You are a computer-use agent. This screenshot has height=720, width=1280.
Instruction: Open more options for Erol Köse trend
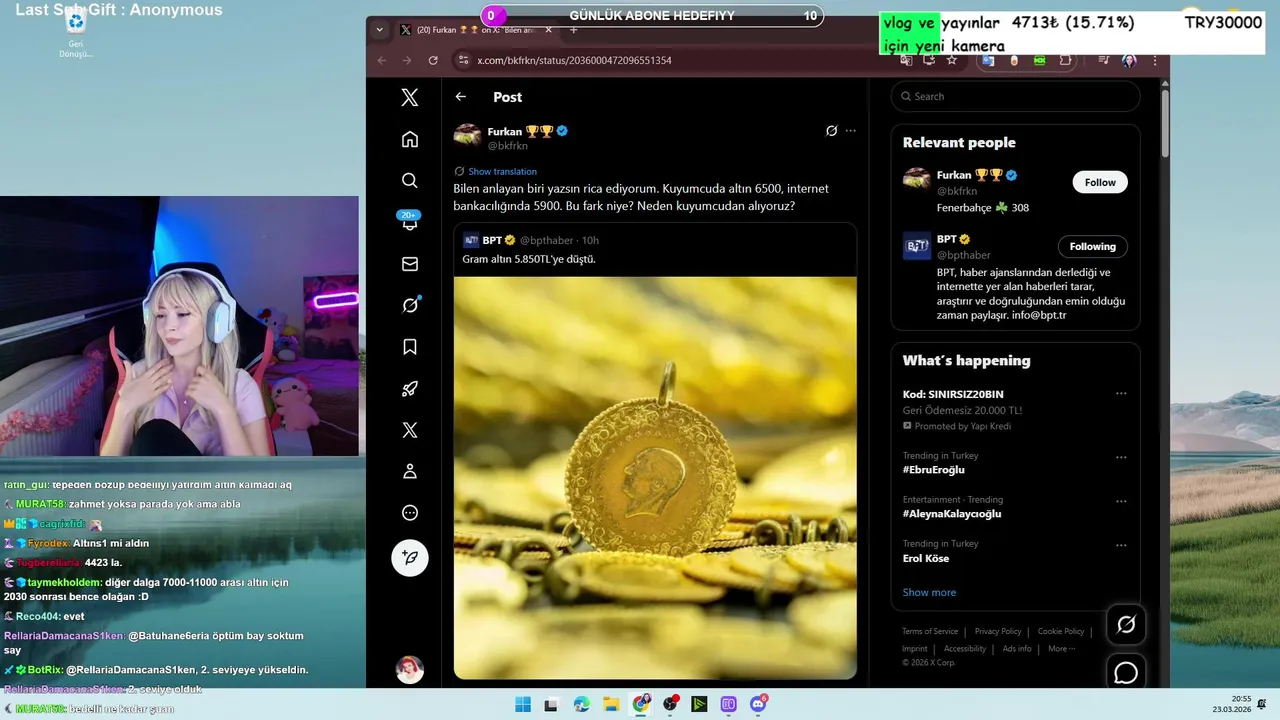[x=1121, y=545]
